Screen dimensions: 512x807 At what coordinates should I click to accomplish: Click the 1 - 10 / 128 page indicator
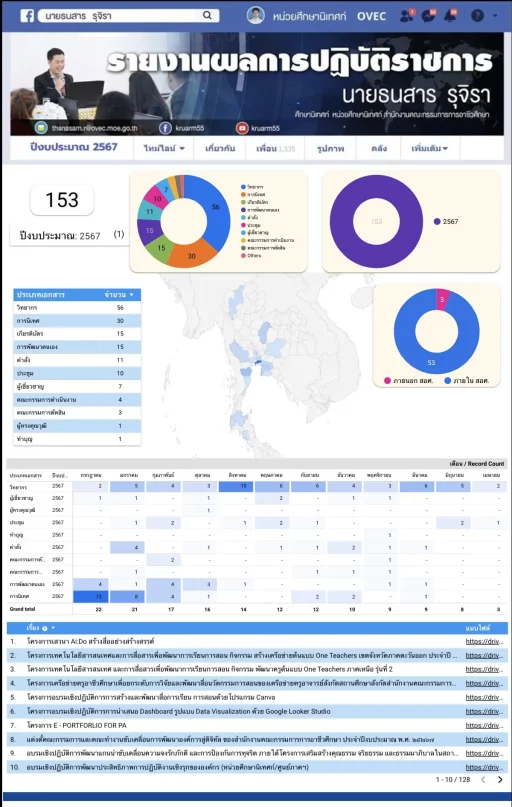pos(453,780)
